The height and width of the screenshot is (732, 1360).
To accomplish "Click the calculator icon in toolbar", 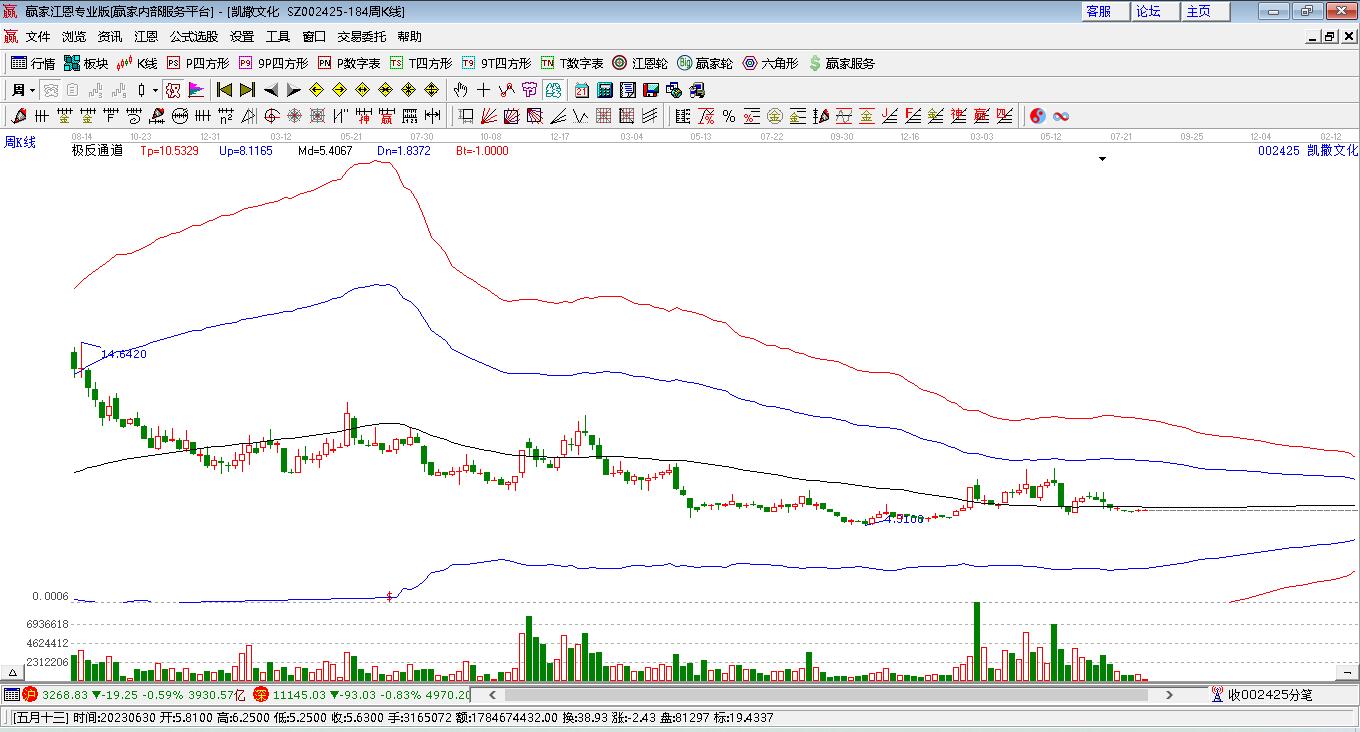I will [604, 90].
